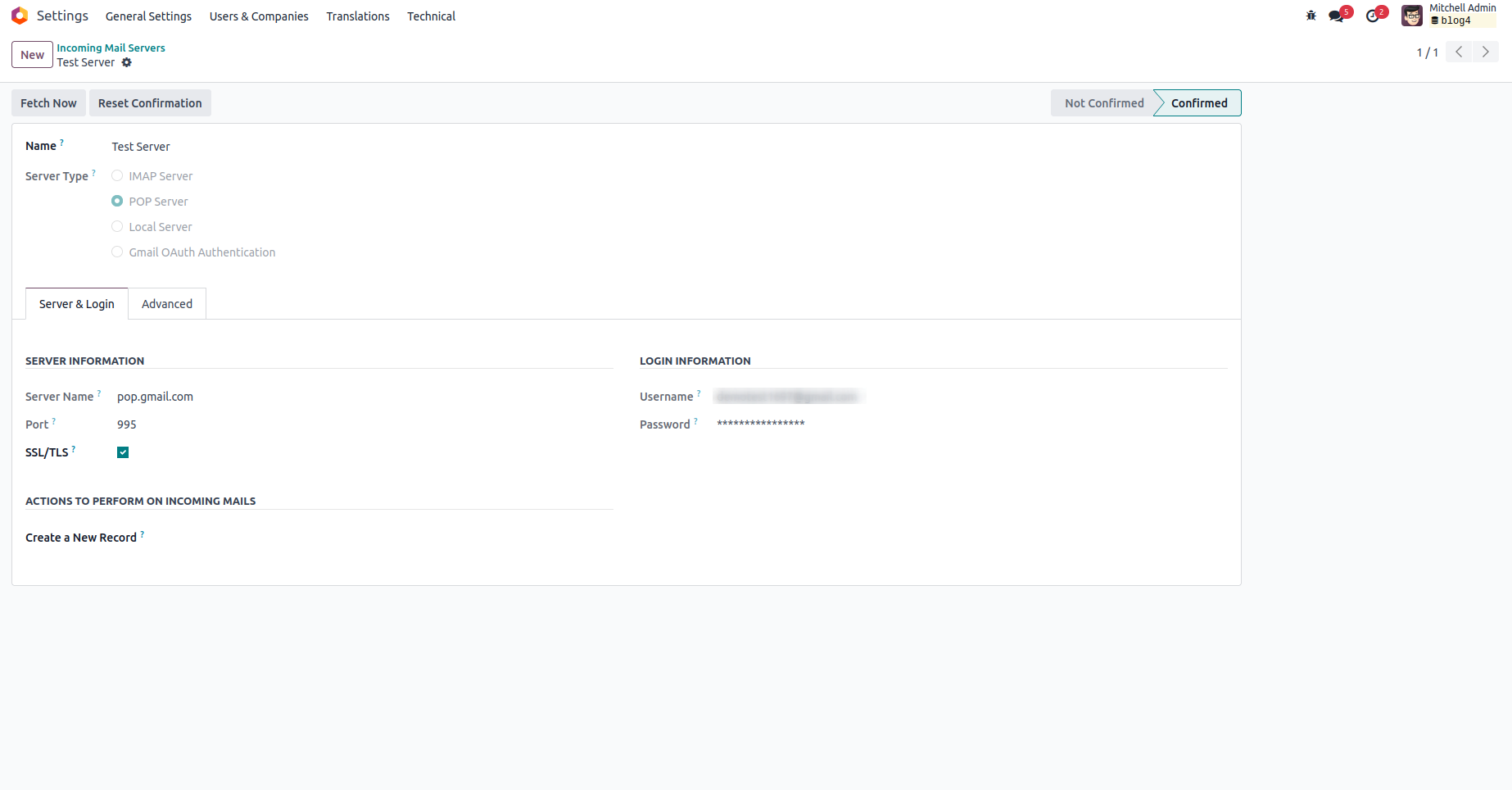Viewport: 1512px width, 790px height.
Task: Toggle the SSL/TLS checkbox
Action: pos(123,452)
